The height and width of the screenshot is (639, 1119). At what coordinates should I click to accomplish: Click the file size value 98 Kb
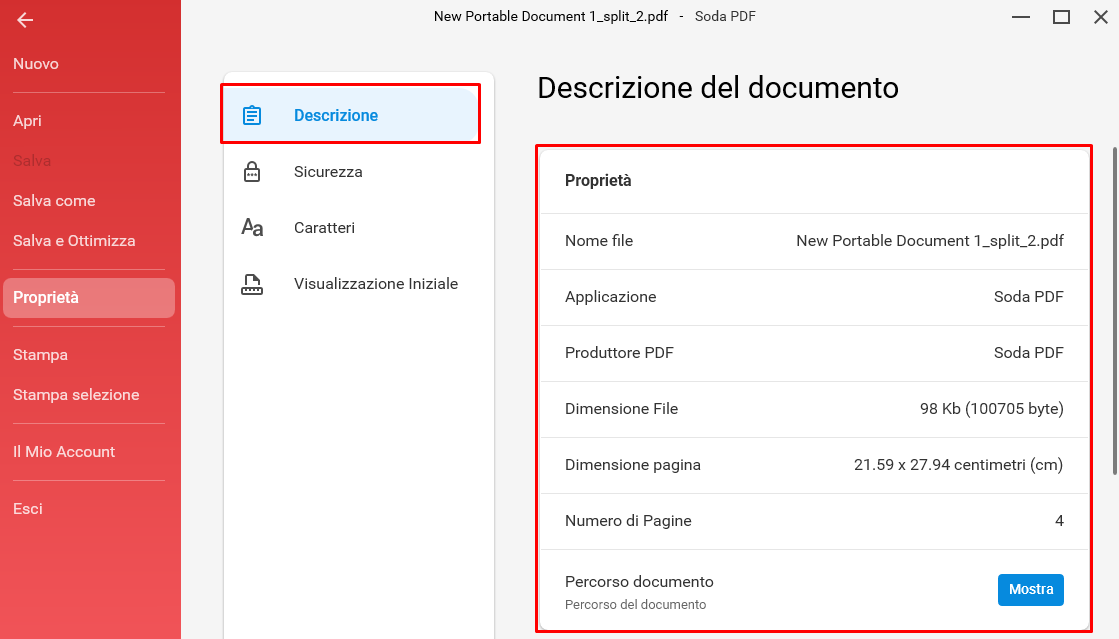[x=991, y=409]
